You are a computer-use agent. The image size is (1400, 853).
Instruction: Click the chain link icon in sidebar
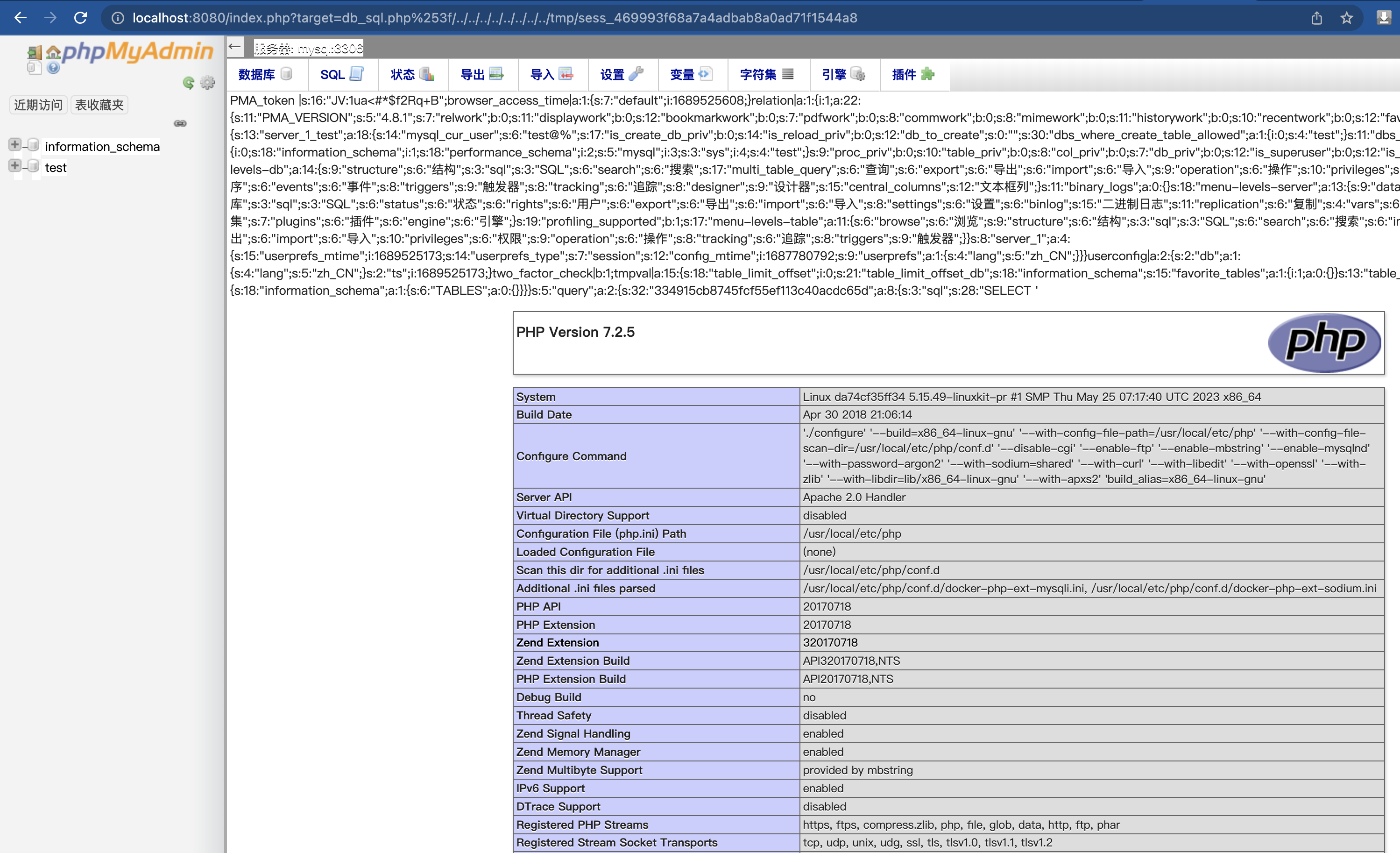pos(180,123)
